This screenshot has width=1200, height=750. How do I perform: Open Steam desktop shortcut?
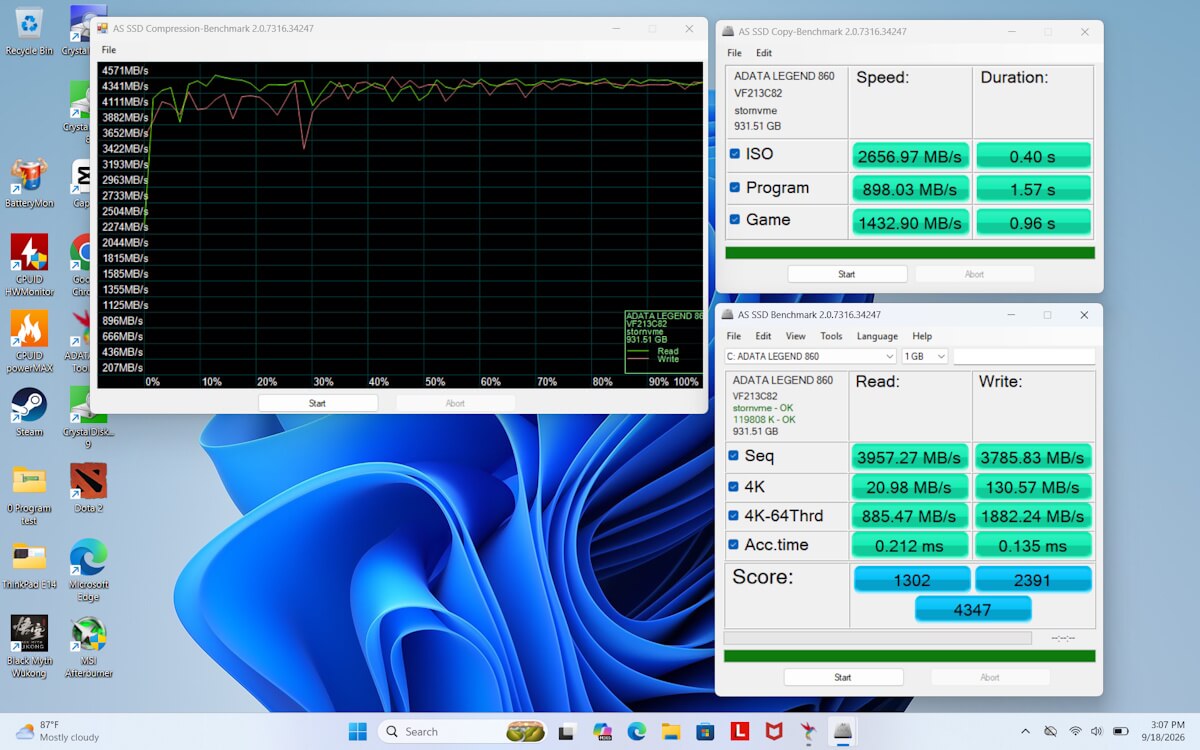point(29,412)
